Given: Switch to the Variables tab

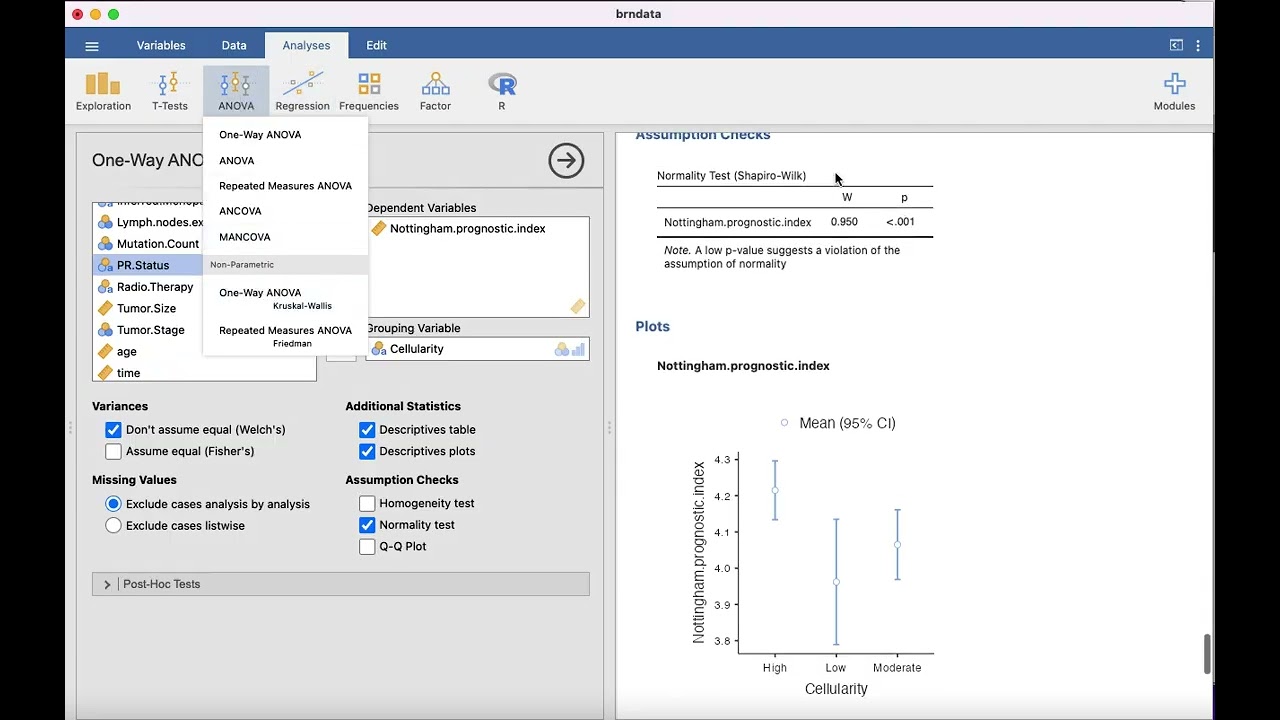Looking at the screenshot, I should 161,45.
